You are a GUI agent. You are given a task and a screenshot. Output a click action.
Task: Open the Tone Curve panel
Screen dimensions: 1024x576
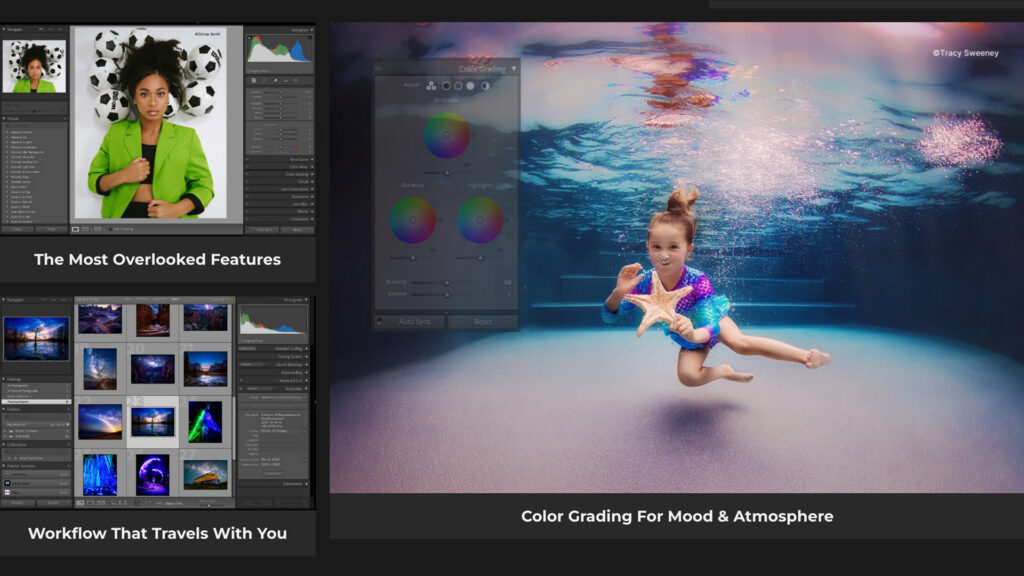(299, 158)
